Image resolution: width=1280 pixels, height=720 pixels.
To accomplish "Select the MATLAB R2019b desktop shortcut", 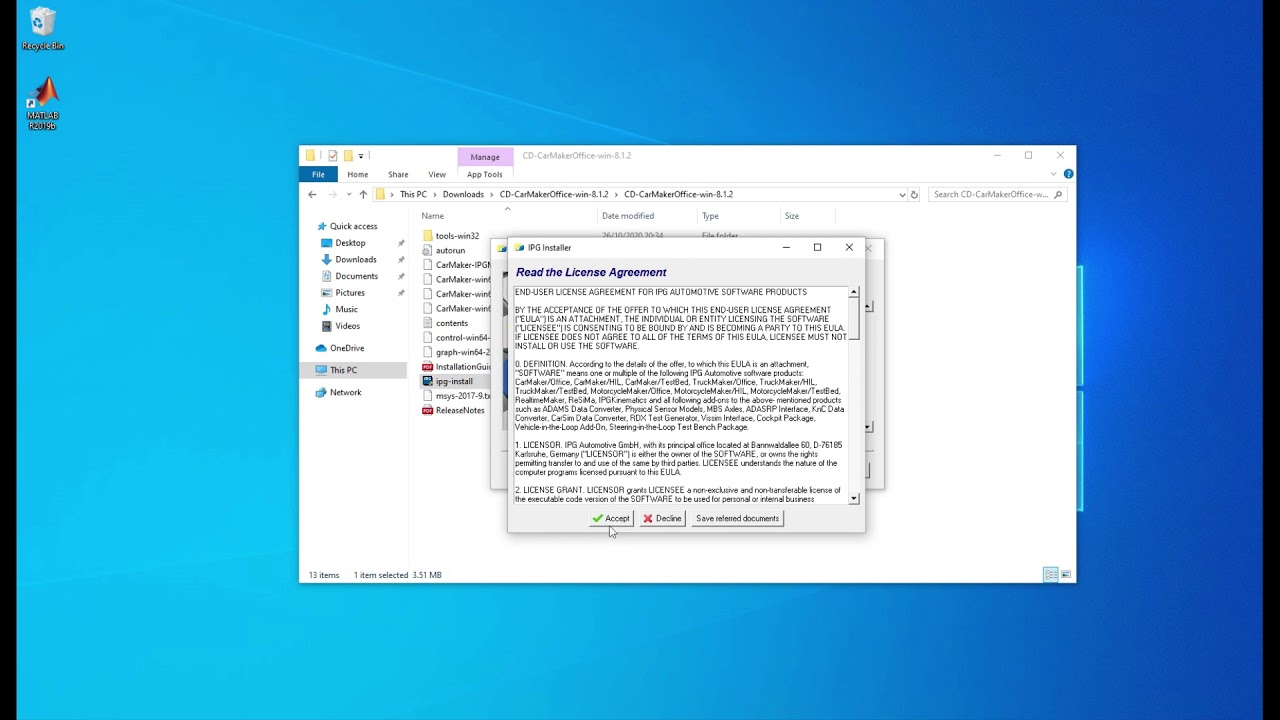I will point(42,103).
